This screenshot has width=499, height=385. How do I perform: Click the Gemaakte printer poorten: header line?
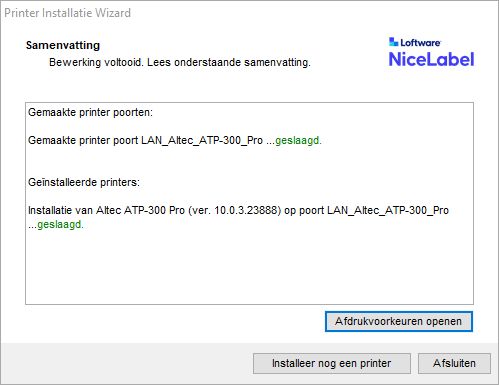tap(90, 112)
